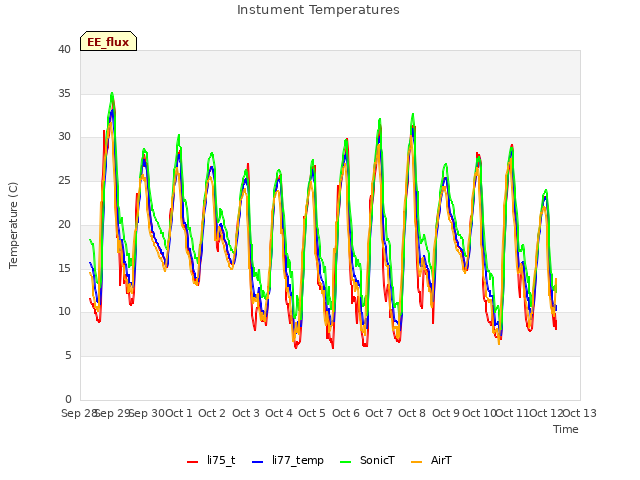This screenshot has height=480, width=640.
Task: Click the orange AirT legend swatch
Action: click(416, 462)
